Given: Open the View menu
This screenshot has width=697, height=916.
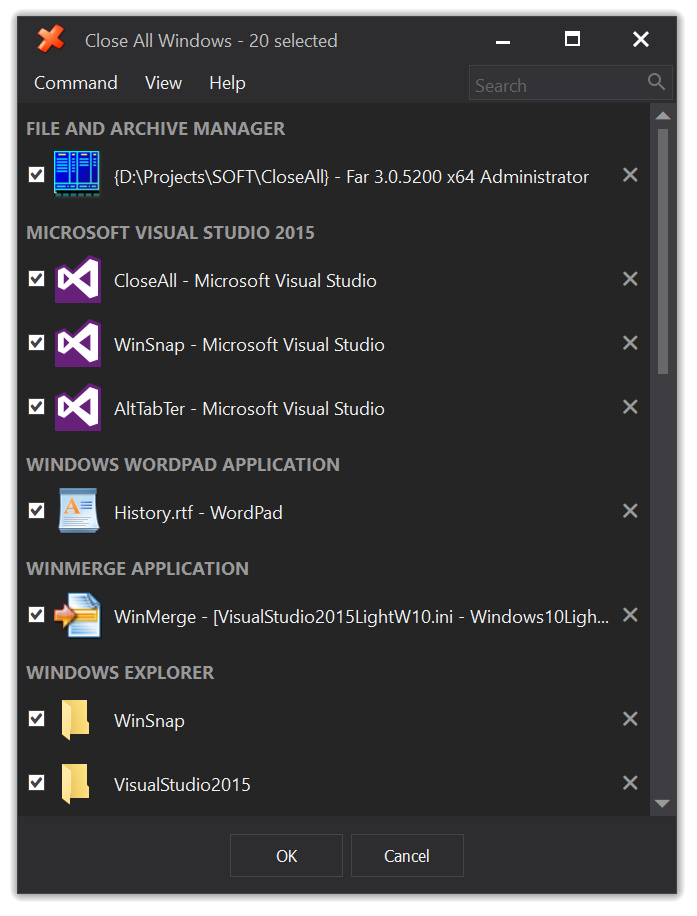Looking at the screenshot, I should pyautogui.click(x=164, y=83).
